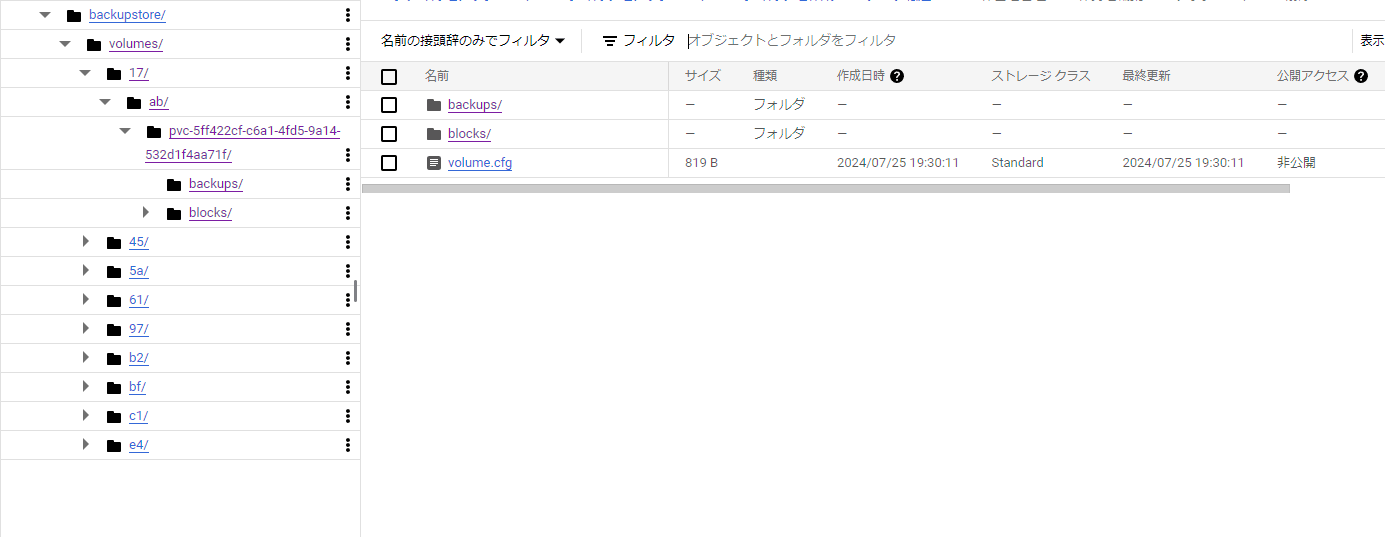Check the box for the blocks/ row
This screenshot has width=1385, height=537.
(389, 134)
